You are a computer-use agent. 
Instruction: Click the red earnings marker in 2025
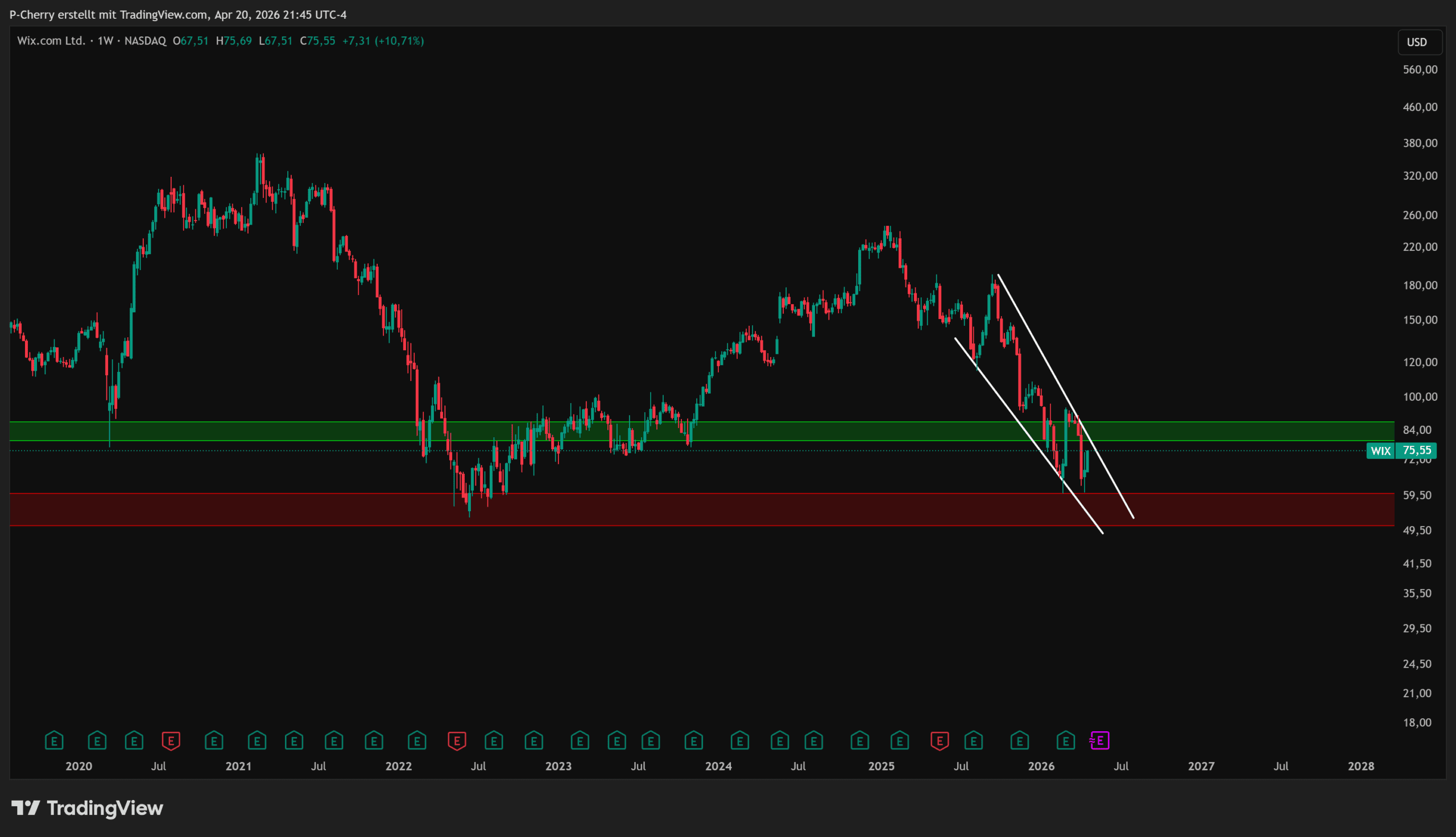click(x=939, y=740)
